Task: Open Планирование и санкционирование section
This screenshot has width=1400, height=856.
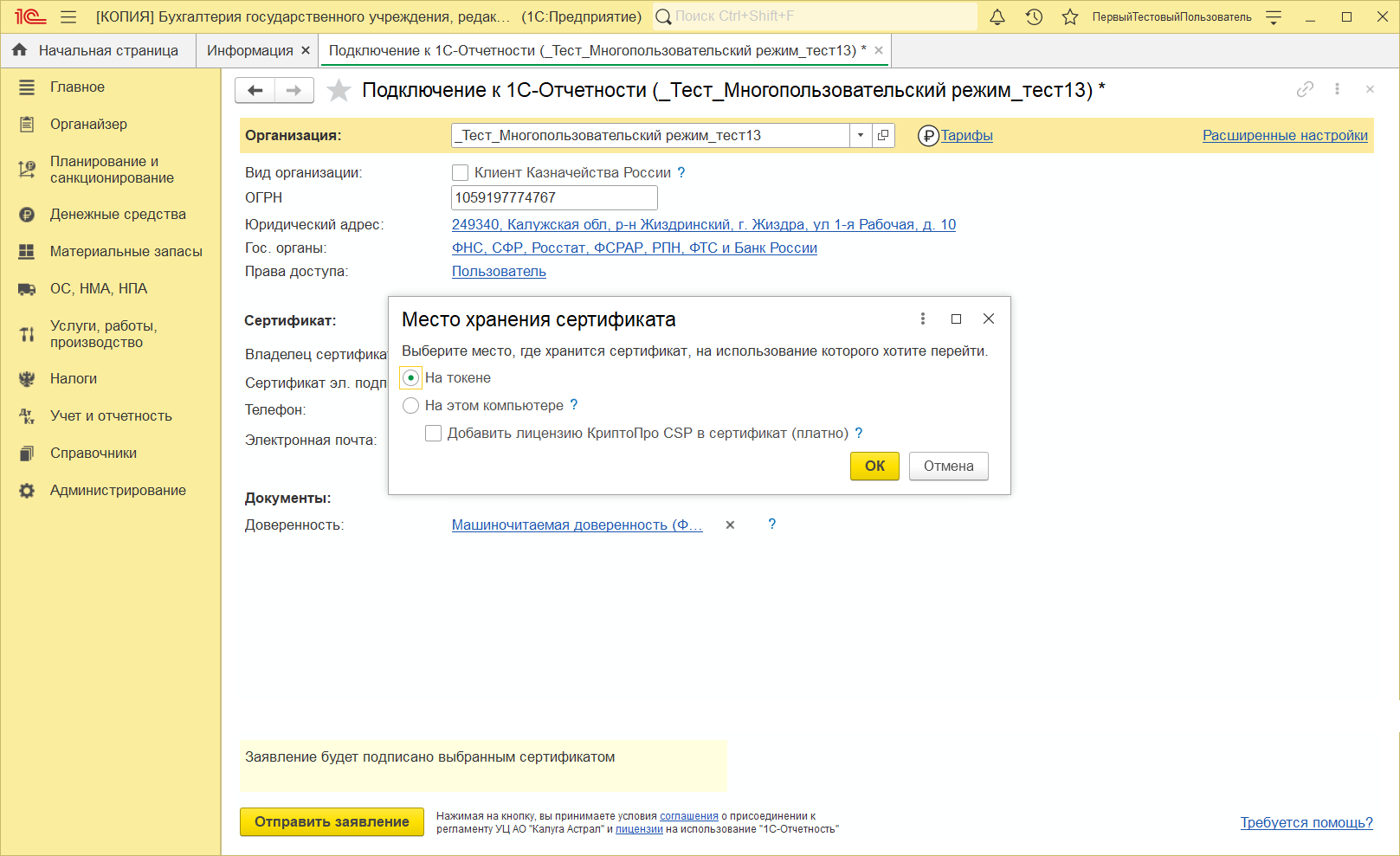Action: point(111,170)
